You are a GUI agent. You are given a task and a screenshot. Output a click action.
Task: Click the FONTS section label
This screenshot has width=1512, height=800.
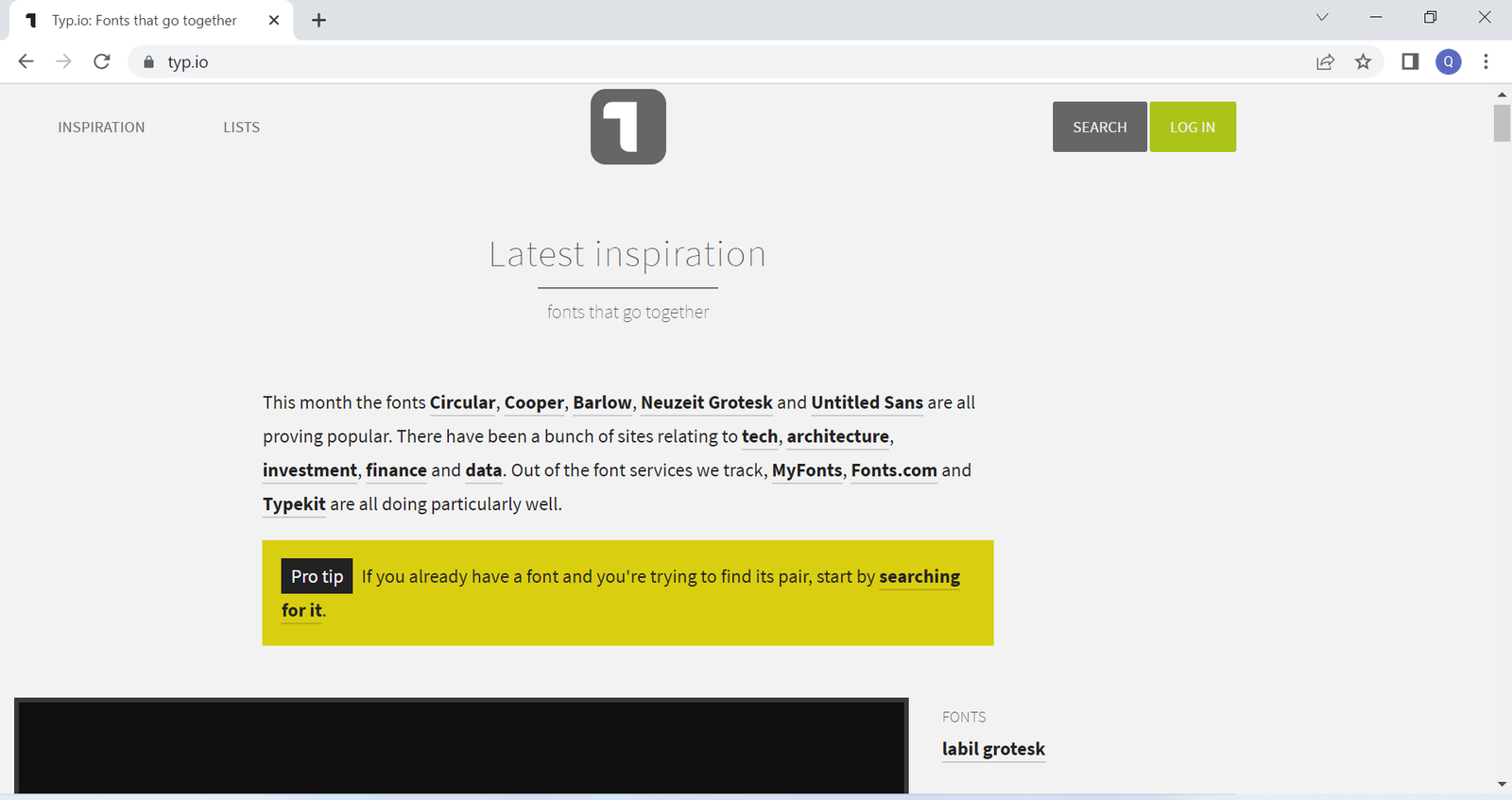964,717
